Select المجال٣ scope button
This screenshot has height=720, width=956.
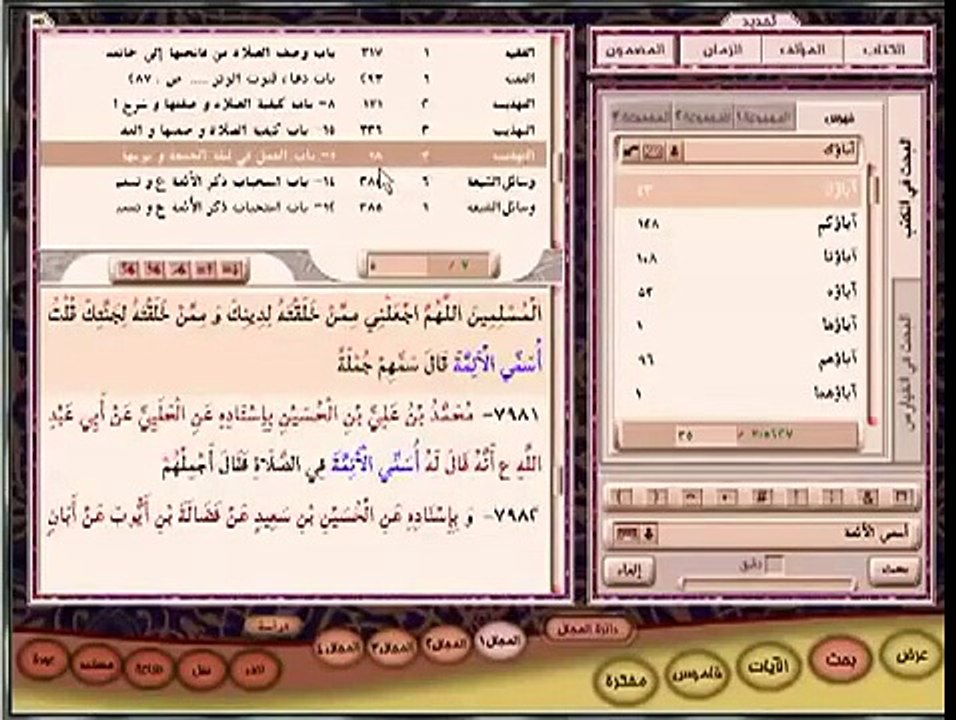point(392,647)
